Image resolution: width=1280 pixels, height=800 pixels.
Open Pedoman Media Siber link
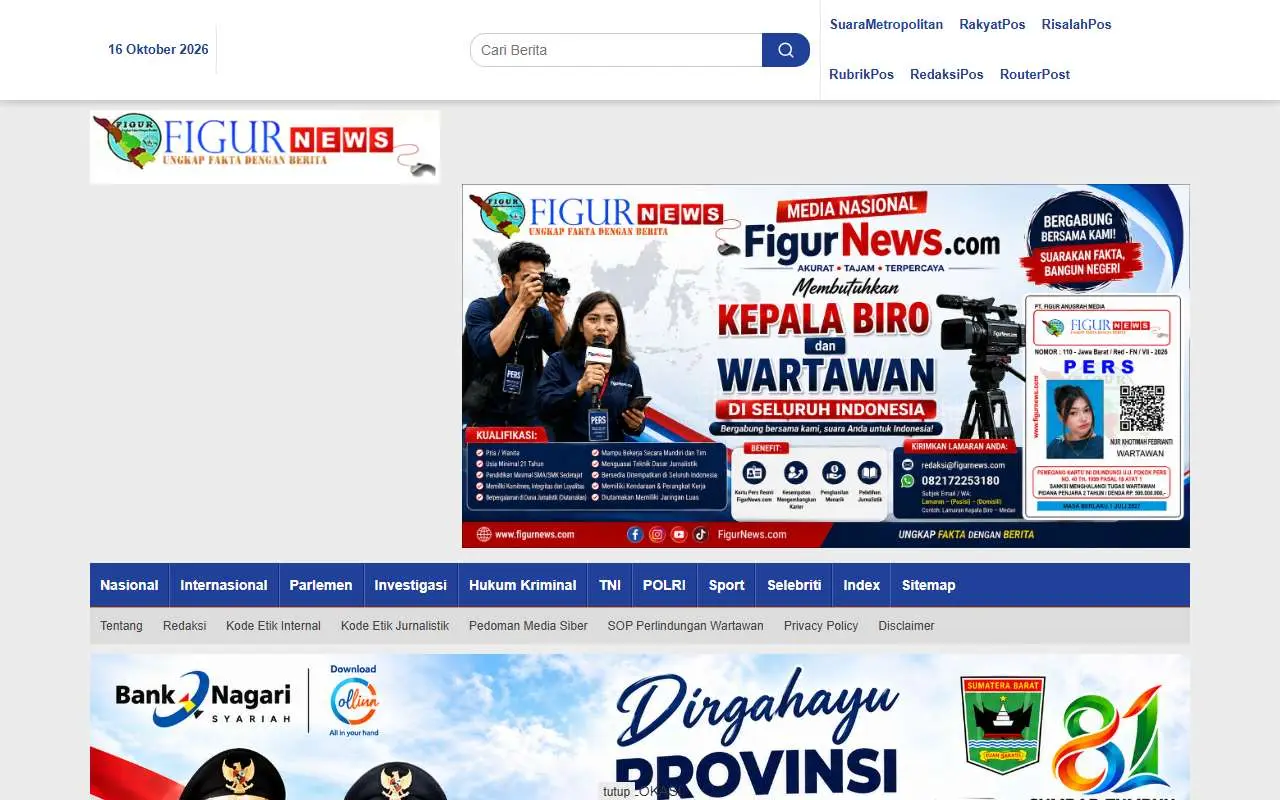(x=528, y=626)
